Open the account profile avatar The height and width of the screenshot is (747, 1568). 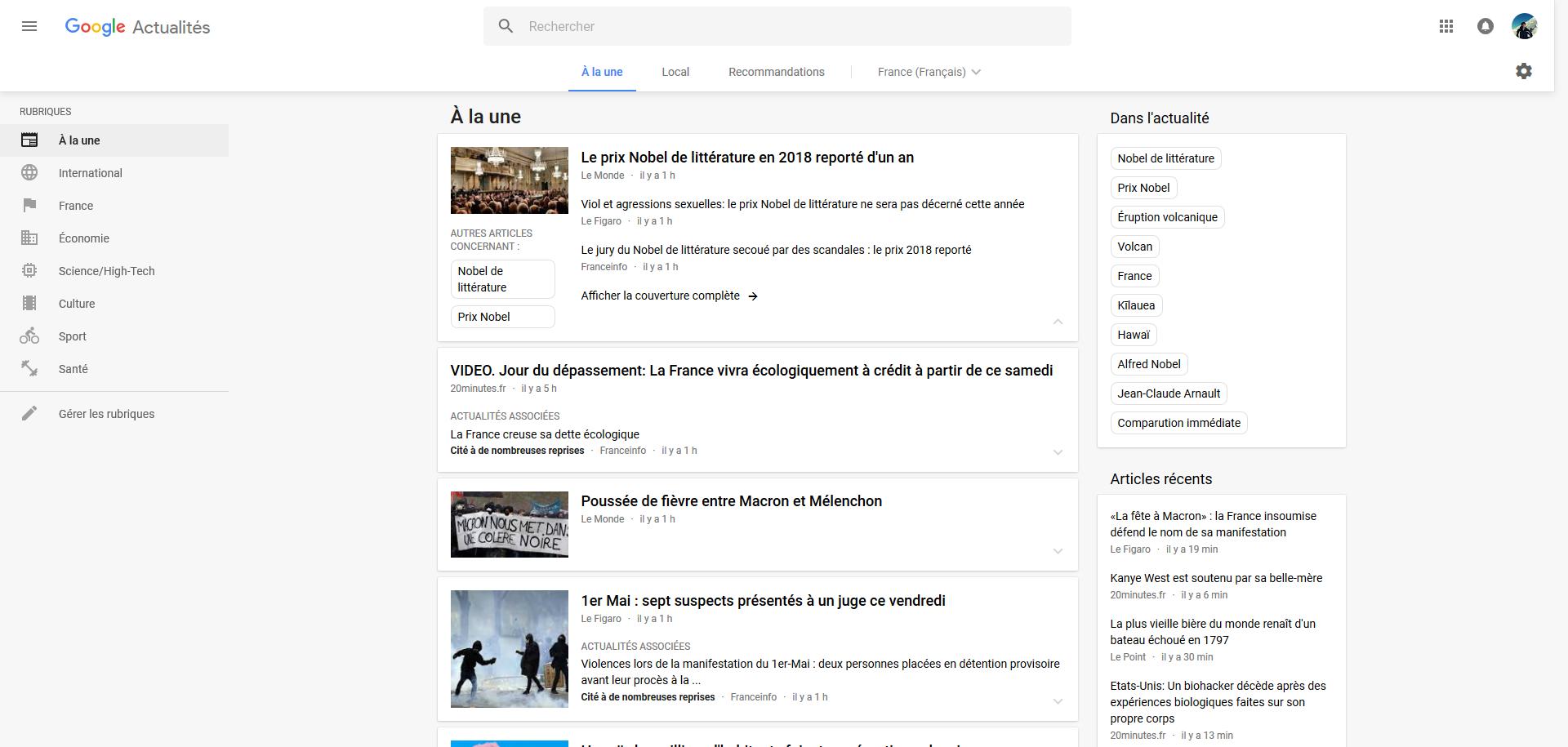(1524, 26)
